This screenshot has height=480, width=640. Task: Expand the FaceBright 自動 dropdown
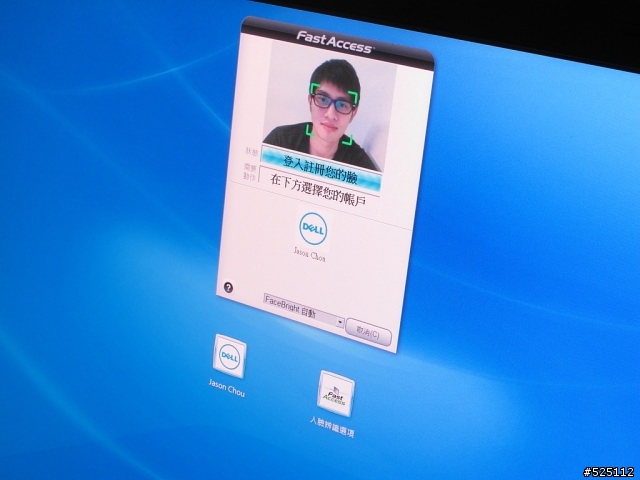303,311
